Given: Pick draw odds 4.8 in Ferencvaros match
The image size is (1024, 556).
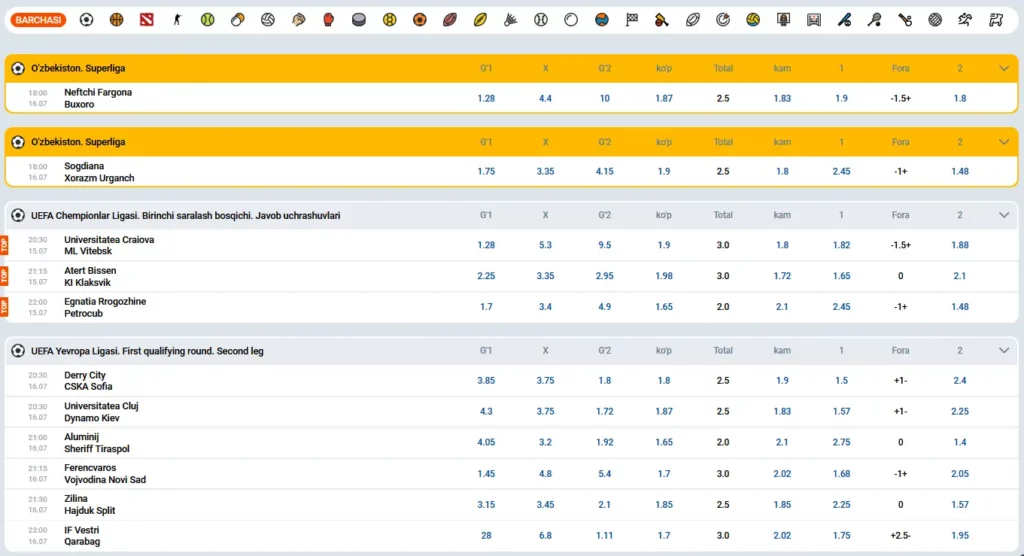Looking at the screenshot, I should (545, 474).
